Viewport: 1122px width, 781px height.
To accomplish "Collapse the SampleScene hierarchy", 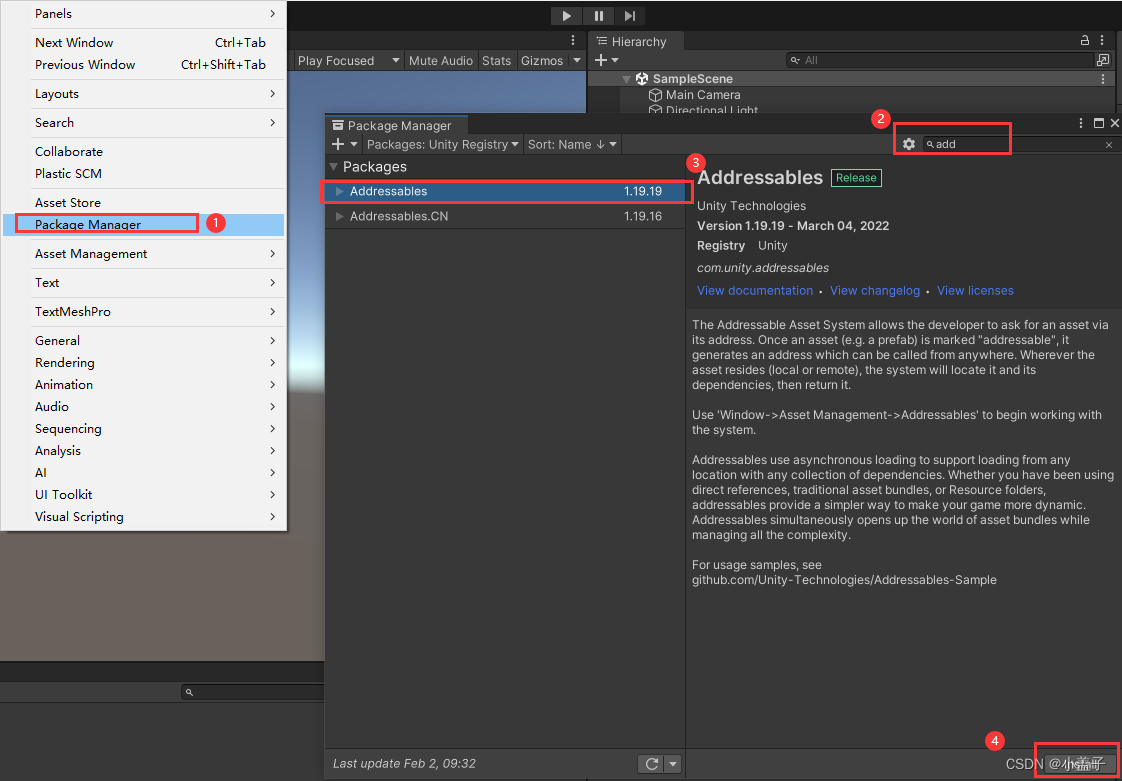I will click(x=626, y=79).
